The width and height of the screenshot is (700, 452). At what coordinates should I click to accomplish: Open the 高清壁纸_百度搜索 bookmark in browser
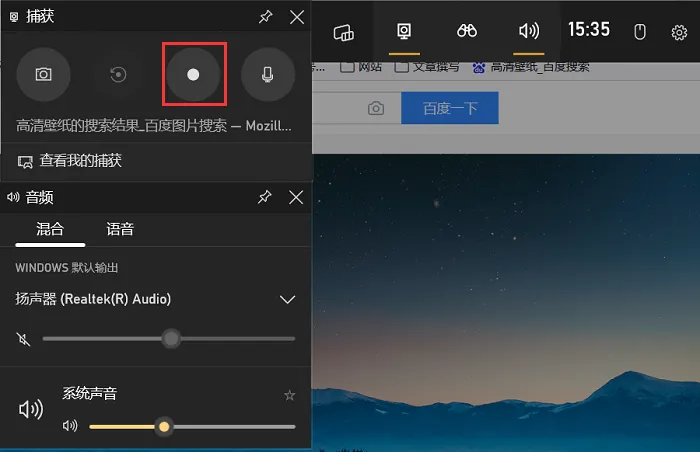(531, 67)
